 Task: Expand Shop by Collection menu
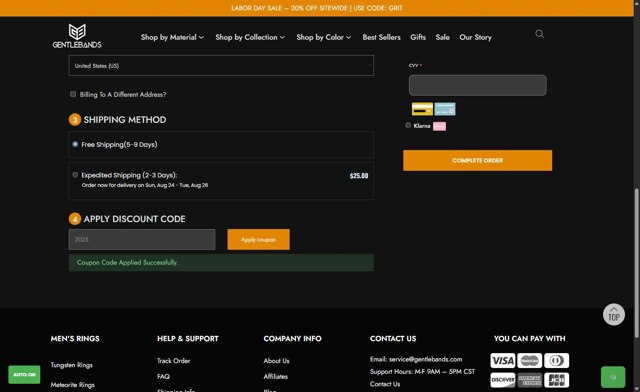pos(250,37)
